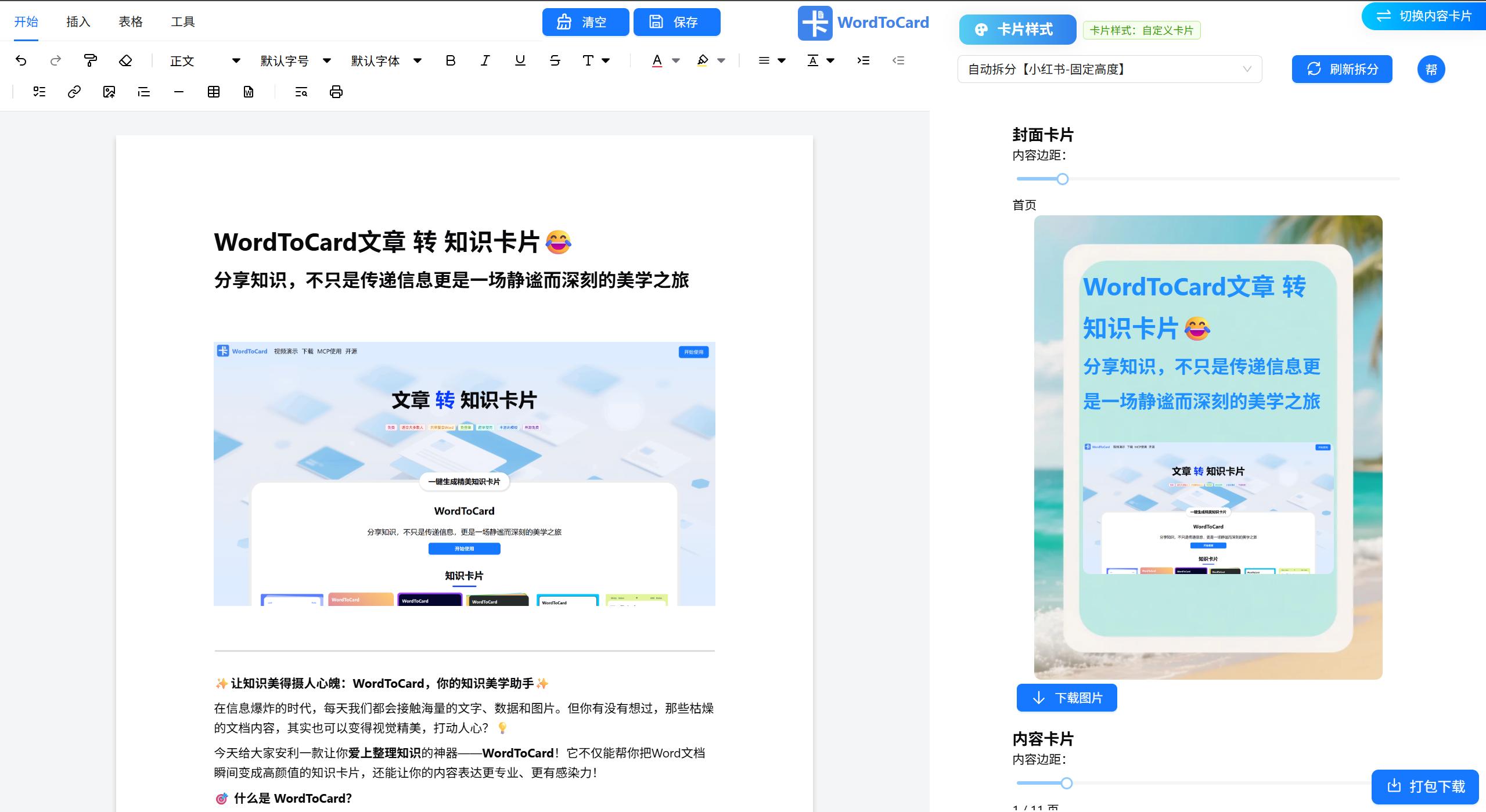Click the subtitle 分享知识,不只是传递信息 line

452,280
